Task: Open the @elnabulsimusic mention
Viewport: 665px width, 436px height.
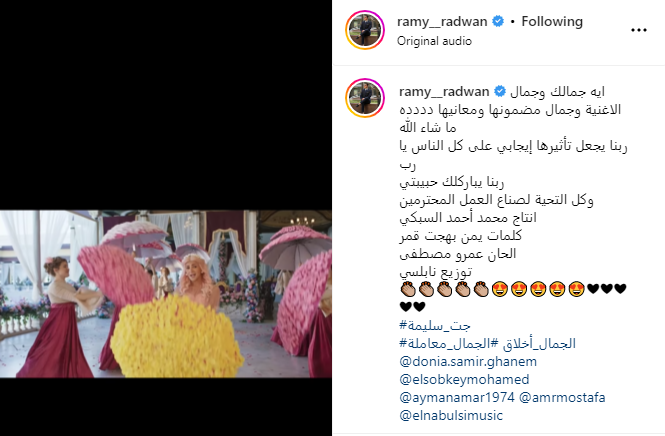Action: pos(451,415)
